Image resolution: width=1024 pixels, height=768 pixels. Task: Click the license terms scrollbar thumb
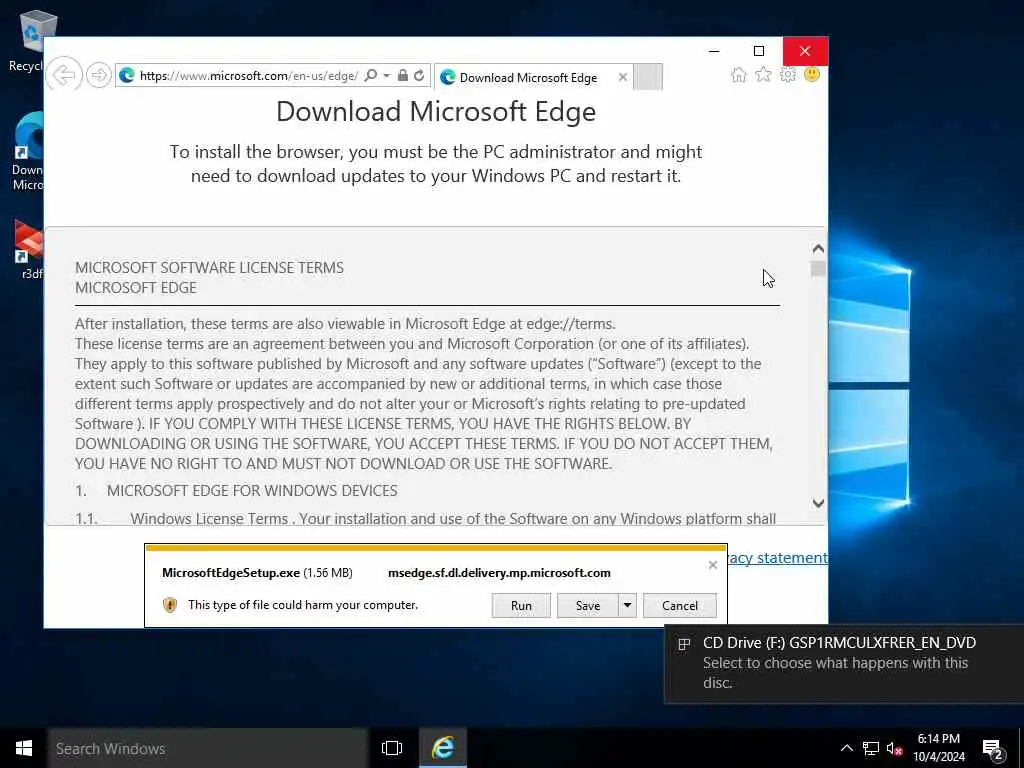[818, 268]
